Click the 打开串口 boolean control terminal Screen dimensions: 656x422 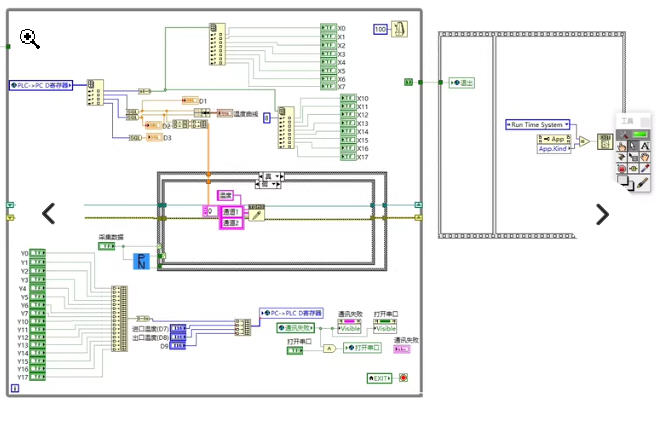coord(295,350)
